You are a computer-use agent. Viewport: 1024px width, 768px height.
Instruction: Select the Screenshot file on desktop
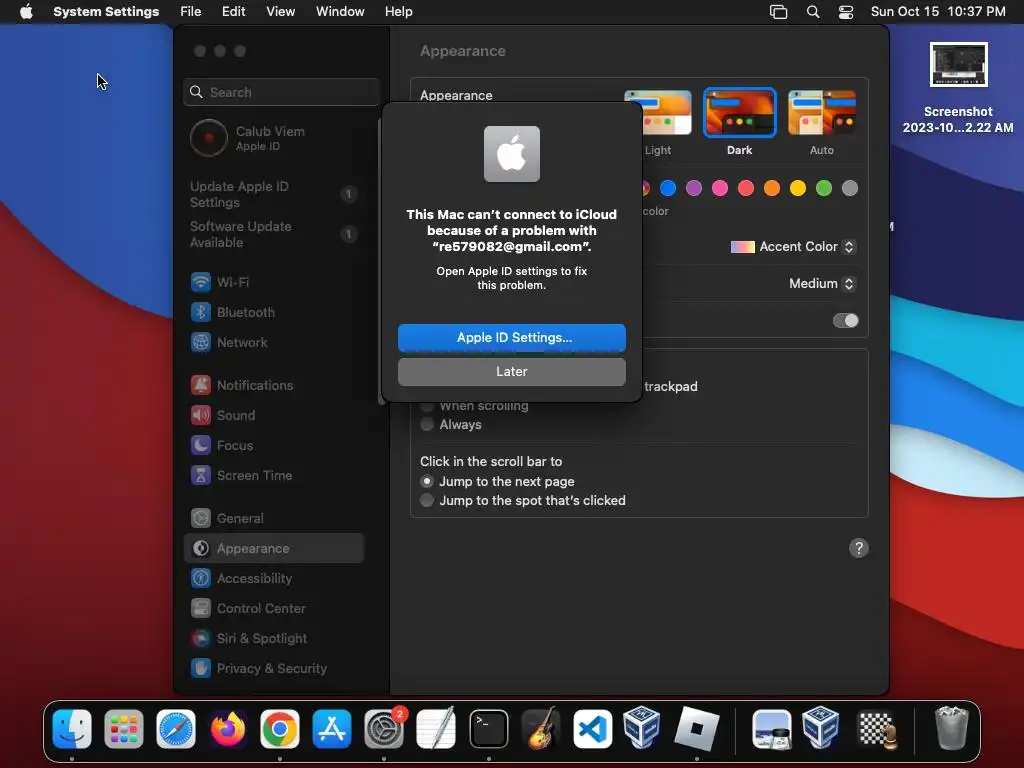click(958, 88)
